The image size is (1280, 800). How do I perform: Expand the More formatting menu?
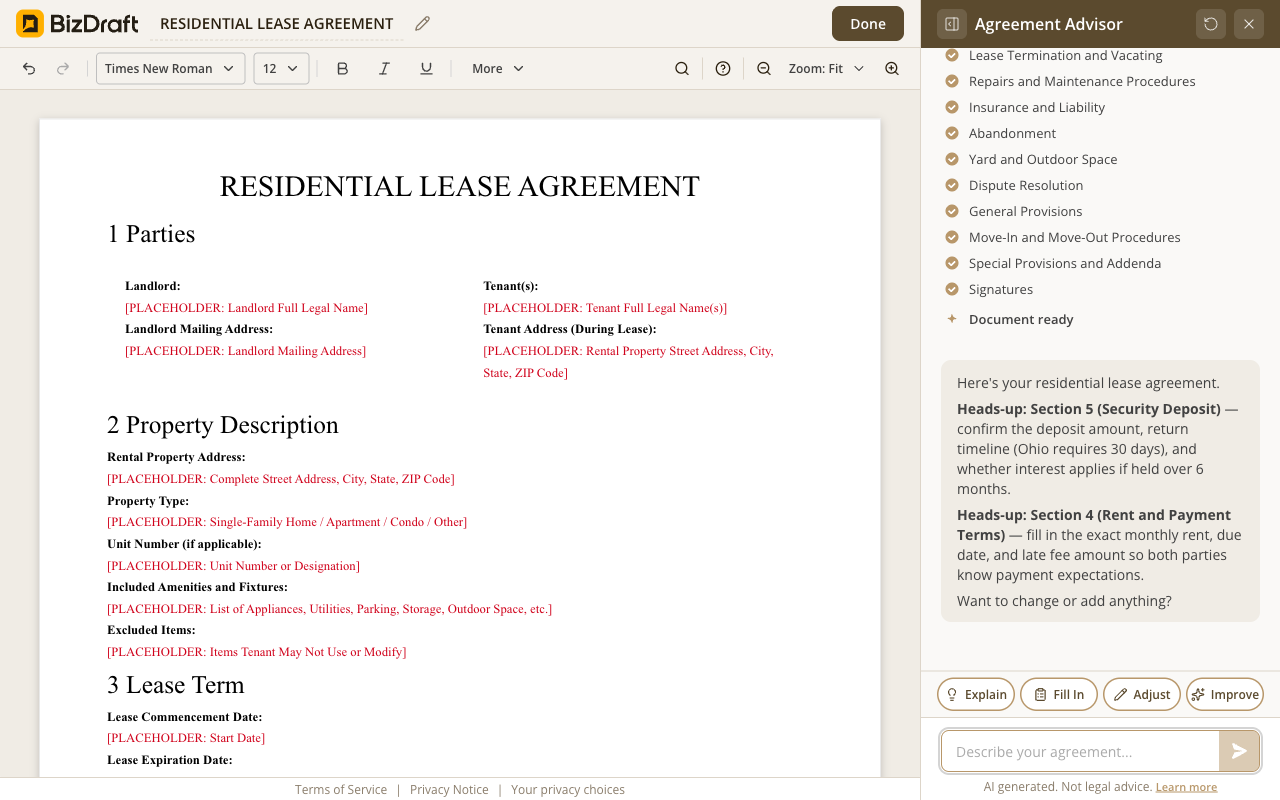pos(498,68)
